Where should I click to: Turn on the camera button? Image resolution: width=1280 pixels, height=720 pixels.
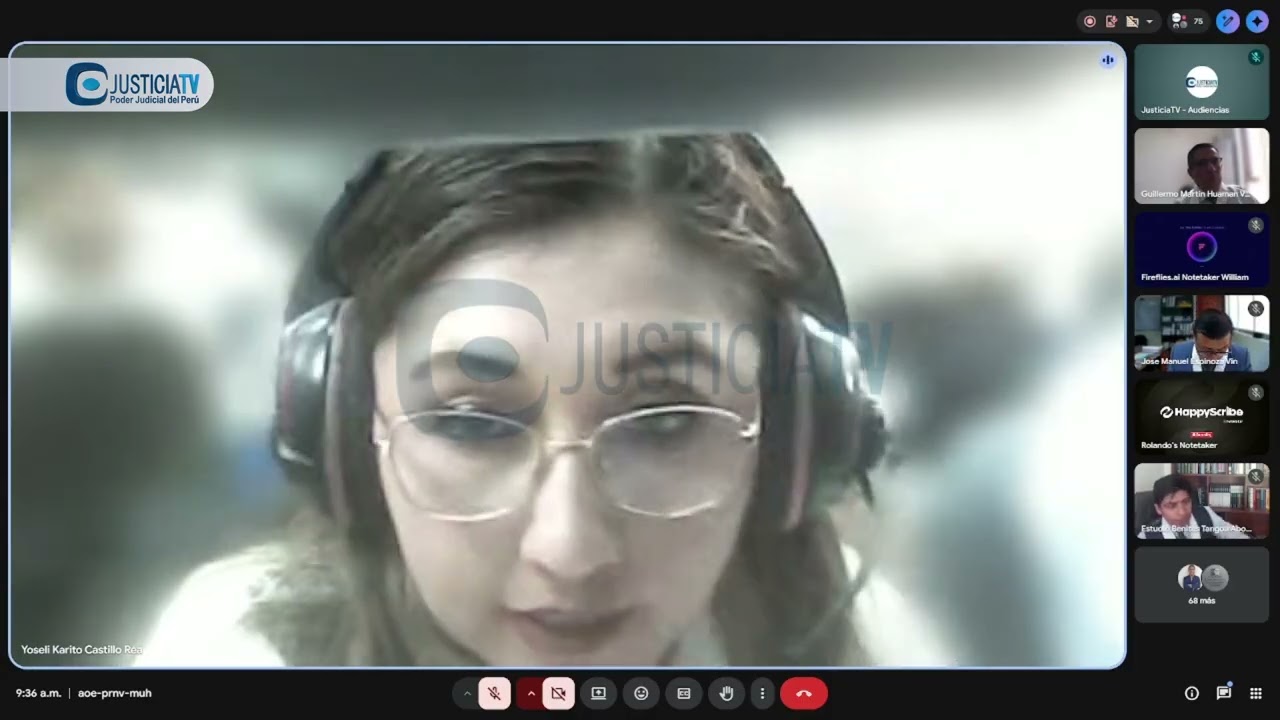(558, 693)
